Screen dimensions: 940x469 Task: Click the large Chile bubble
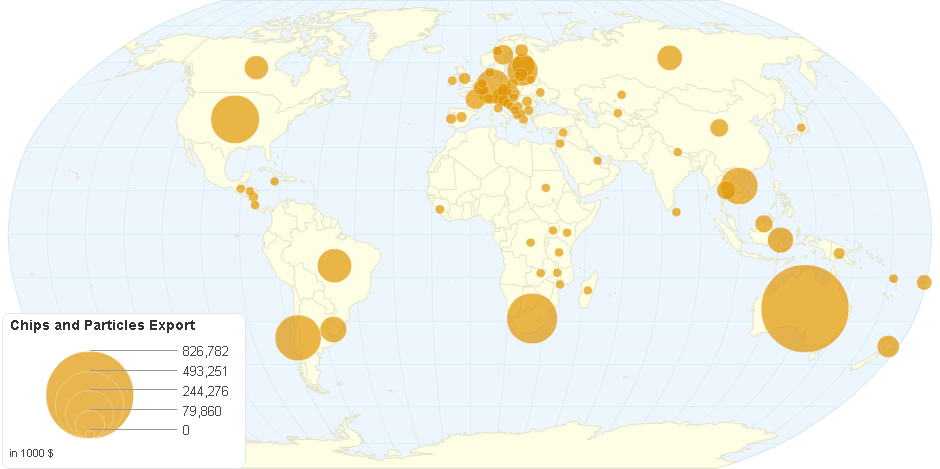click(297, 337)
